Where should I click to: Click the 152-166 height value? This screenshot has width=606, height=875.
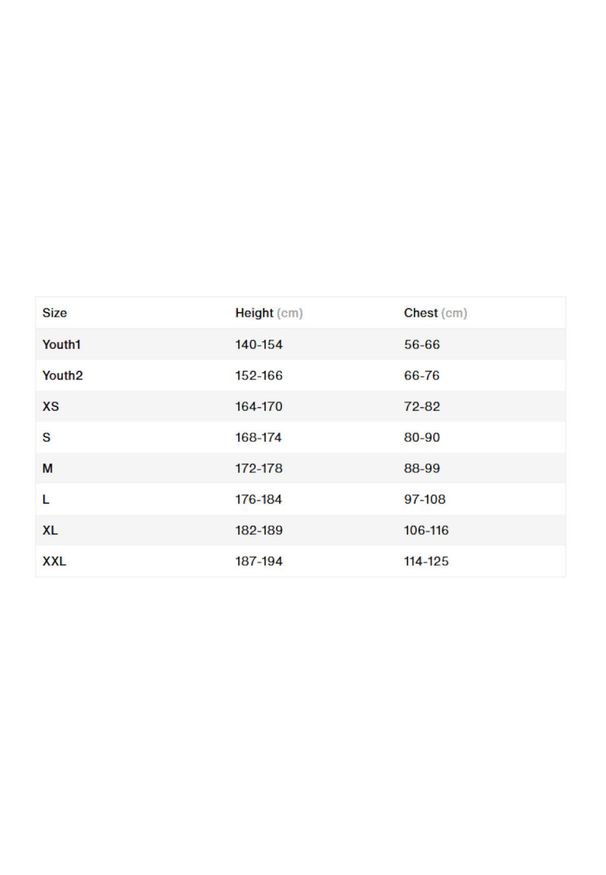(258, 375)
